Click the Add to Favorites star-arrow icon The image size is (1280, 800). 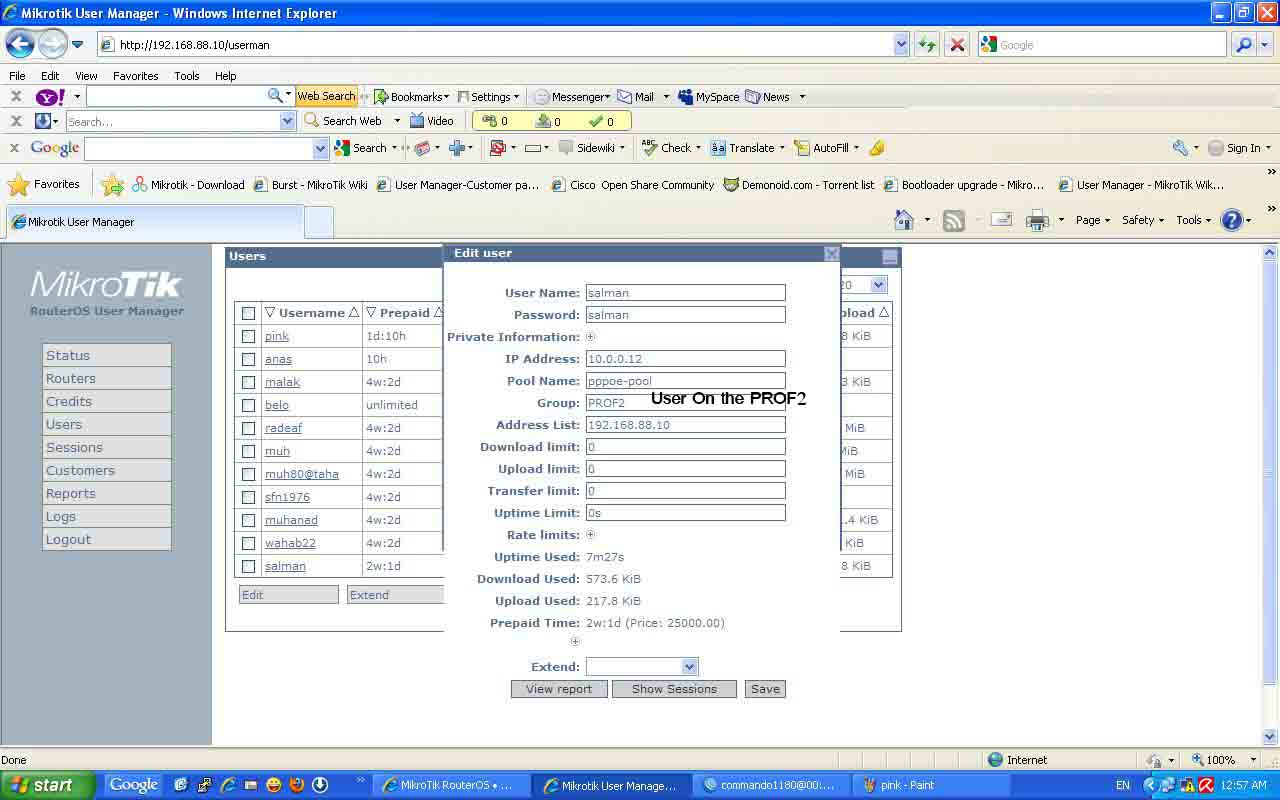point(113,185)
